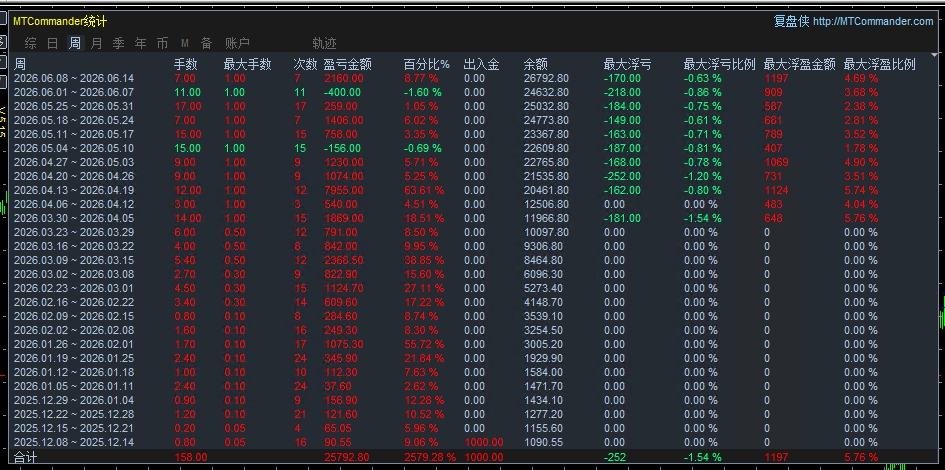Switch to the 综 summary tab
Screen dimensions: 945x470
tap(30, 43)
